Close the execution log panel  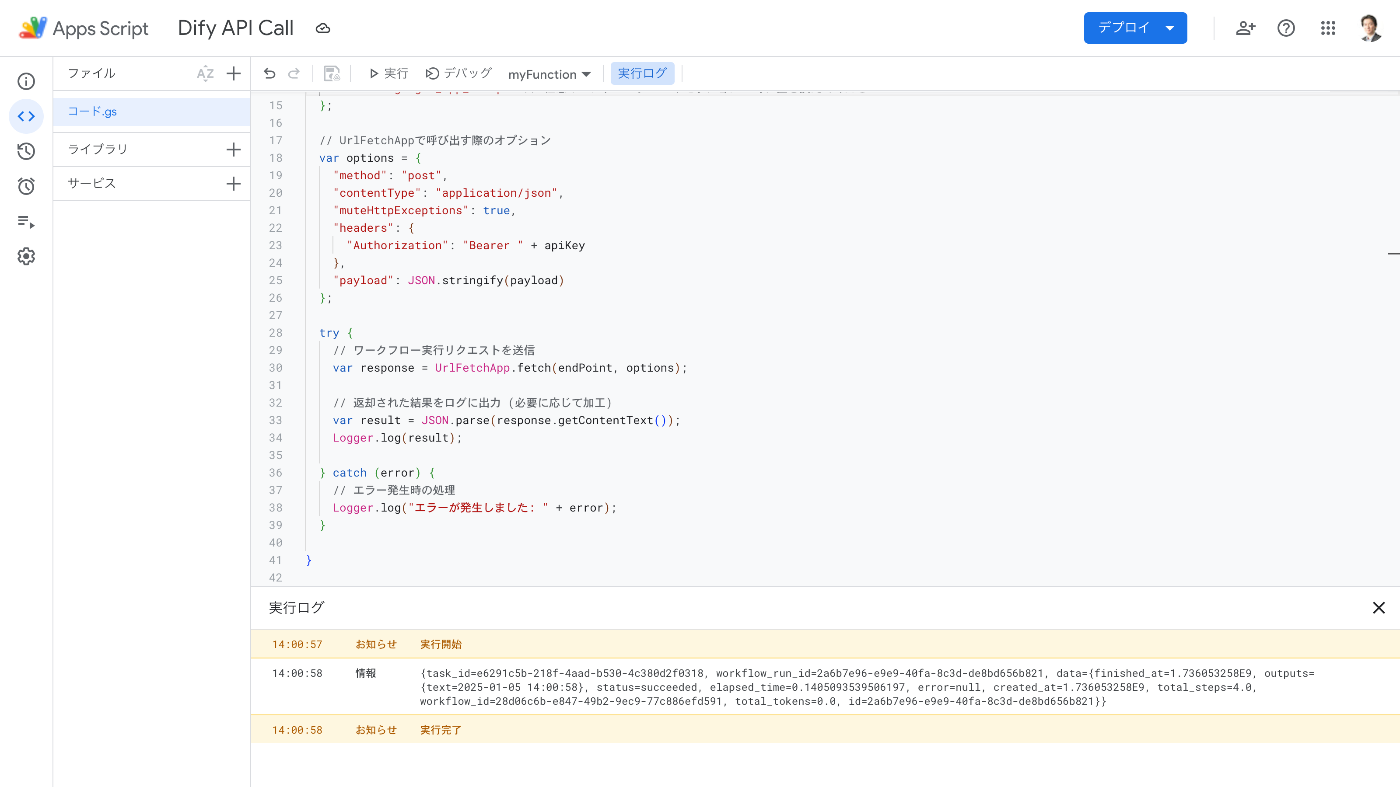[x=1378, y=607]
